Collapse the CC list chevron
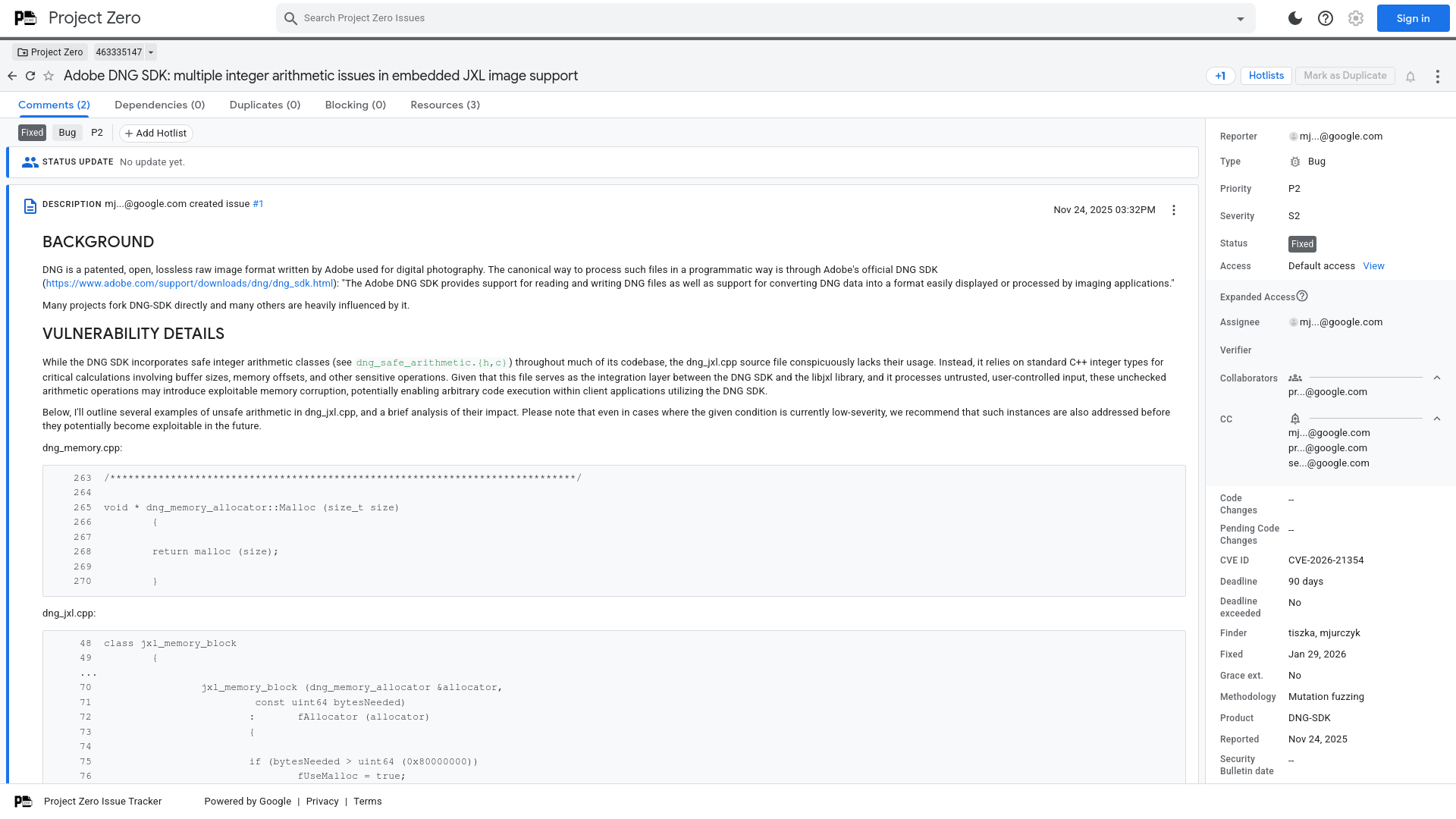The width and height of the screenshot is (1456, 819). coord(1437,418)
